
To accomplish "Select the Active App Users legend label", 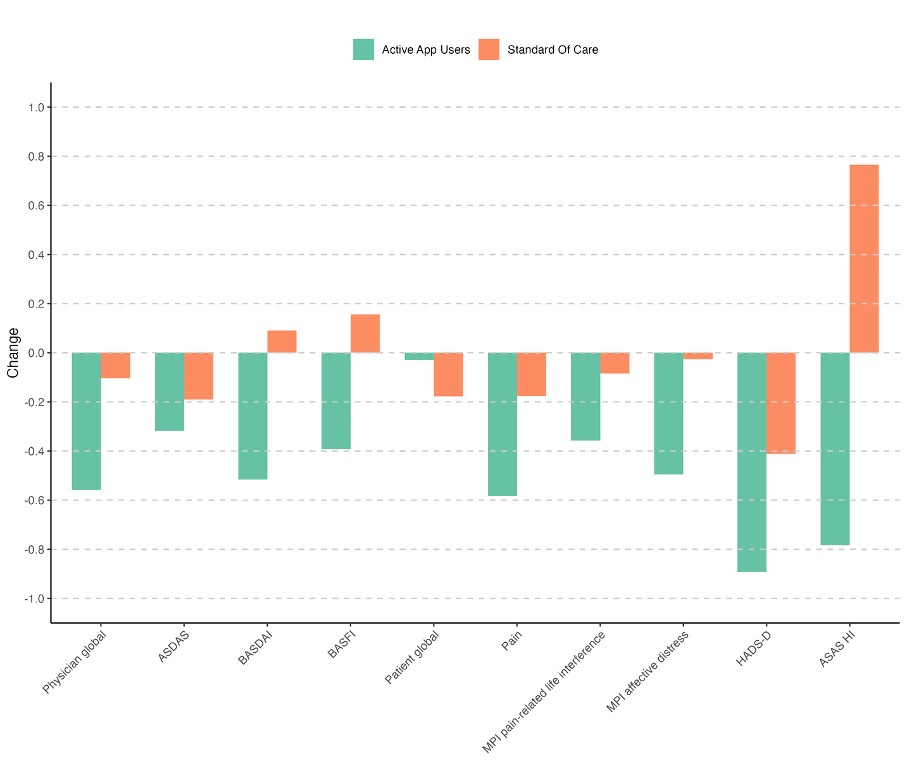I will click(x=426, y=49).
